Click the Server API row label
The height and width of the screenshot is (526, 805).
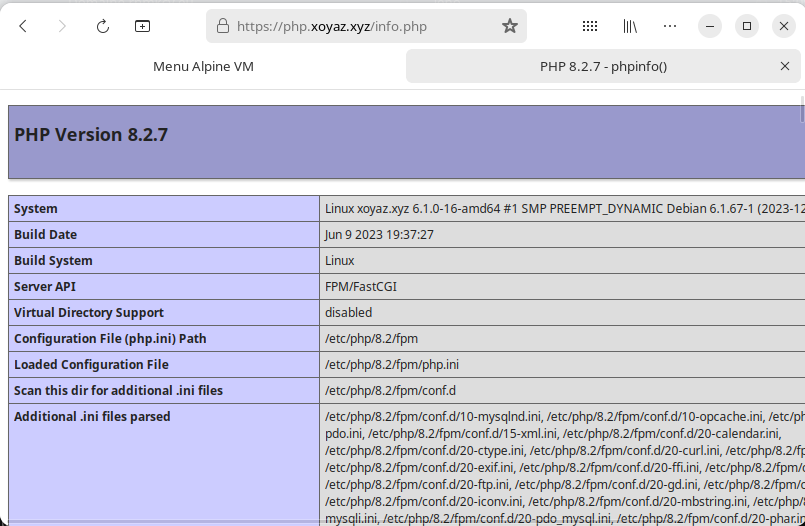coord(46,287)
